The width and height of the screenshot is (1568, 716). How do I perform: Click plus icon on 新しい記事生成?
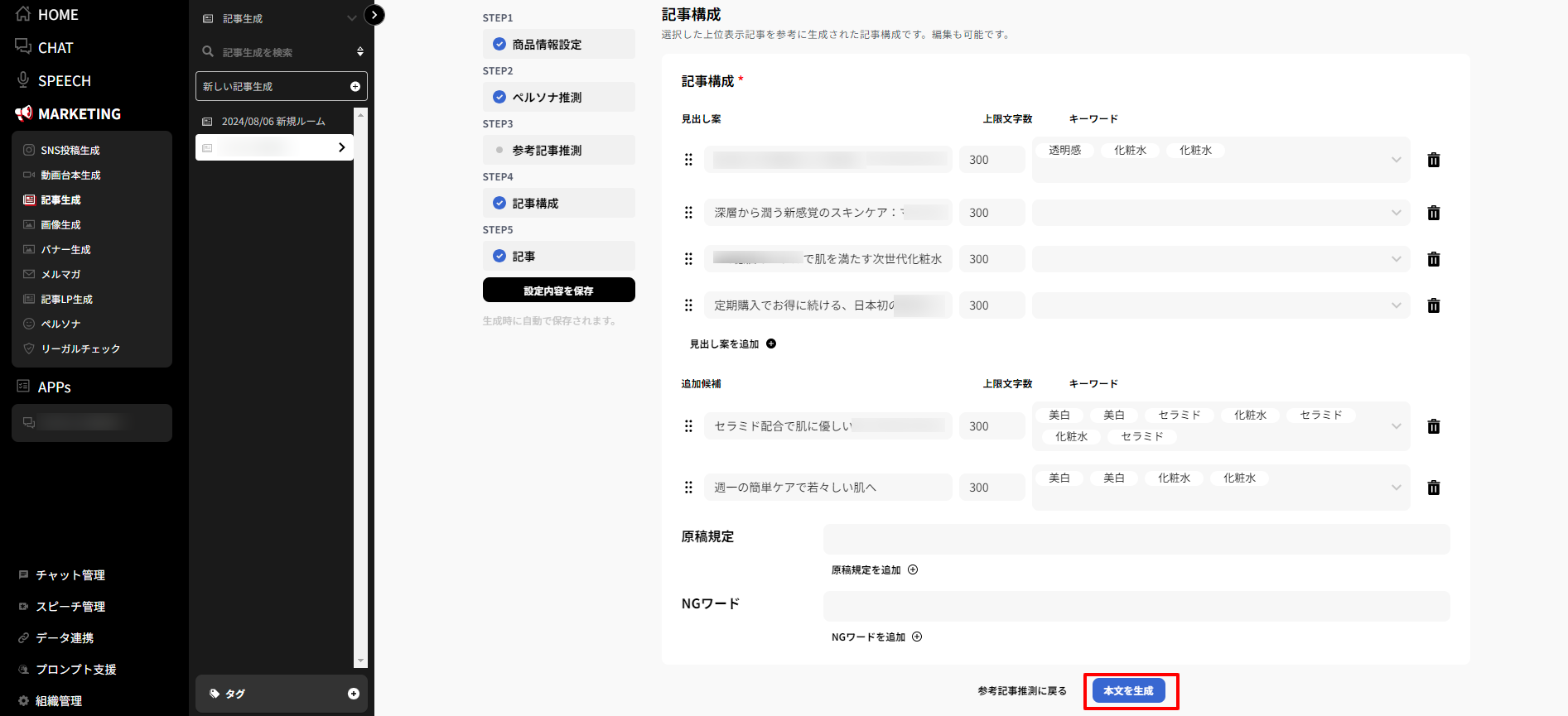(355, 86)
